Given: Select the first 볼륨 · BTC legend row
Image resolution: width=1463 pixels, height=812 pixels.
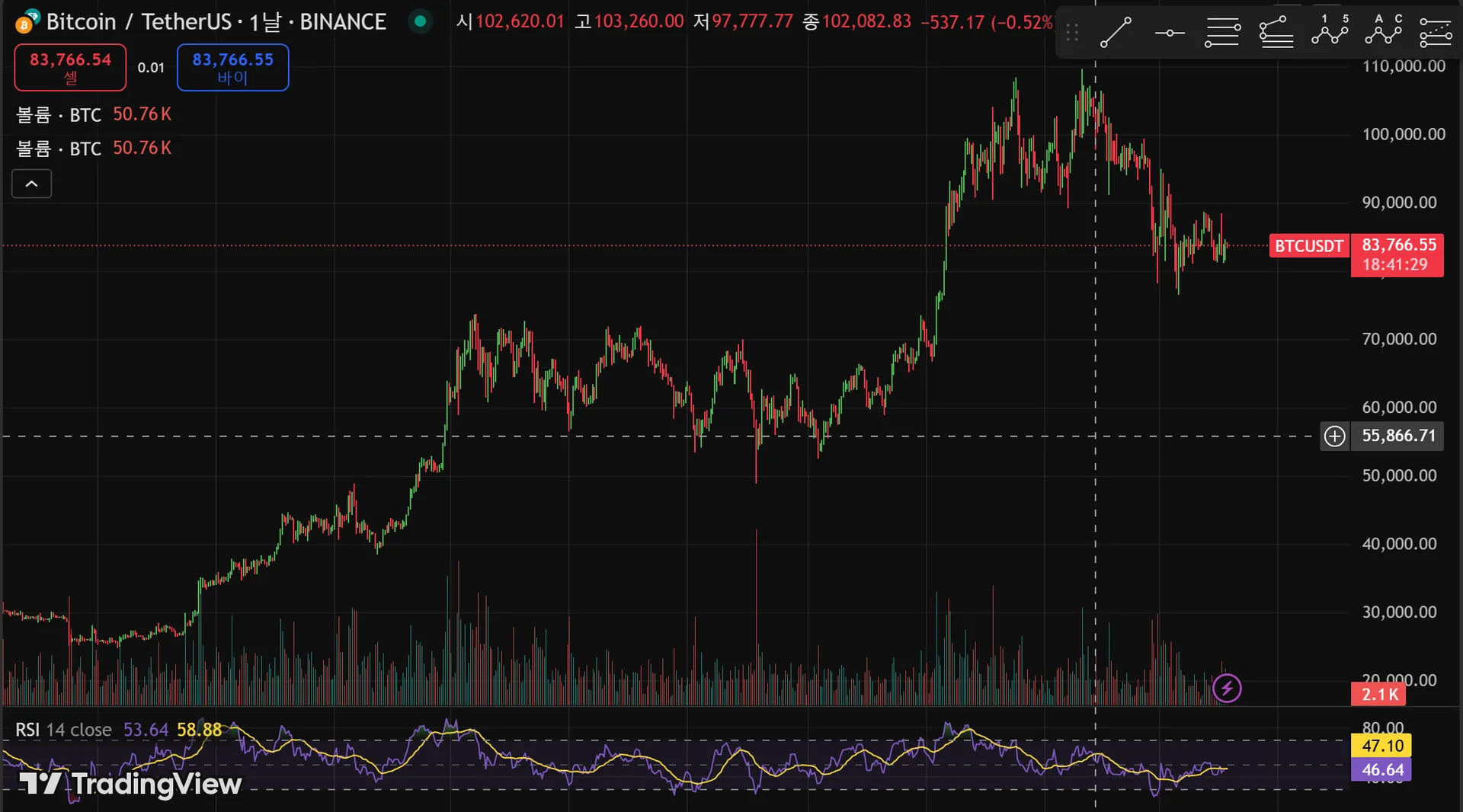Looking at the screenshot, I should tap(94, 114).
